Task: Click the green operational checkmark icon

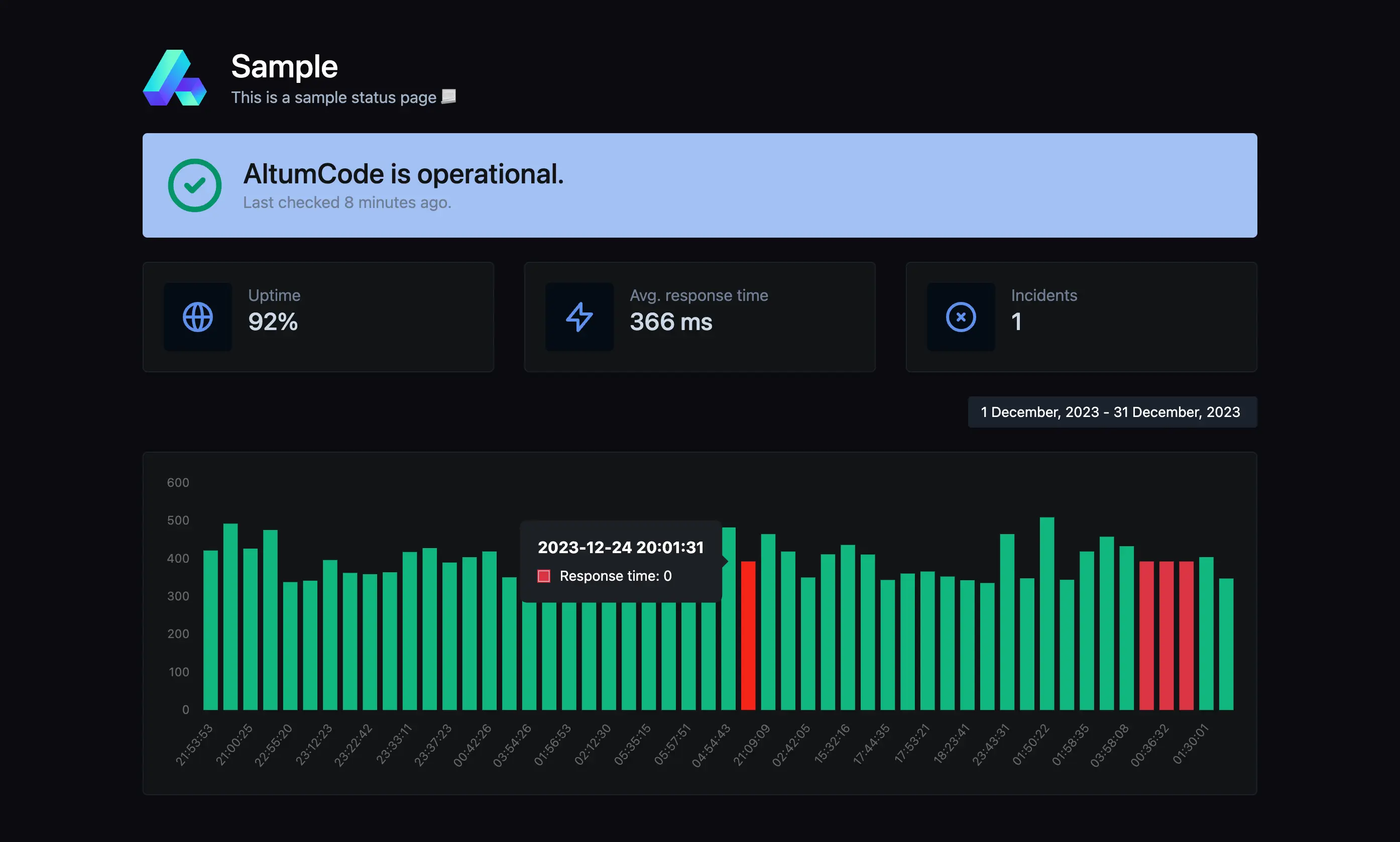Action: coord(194,185)
